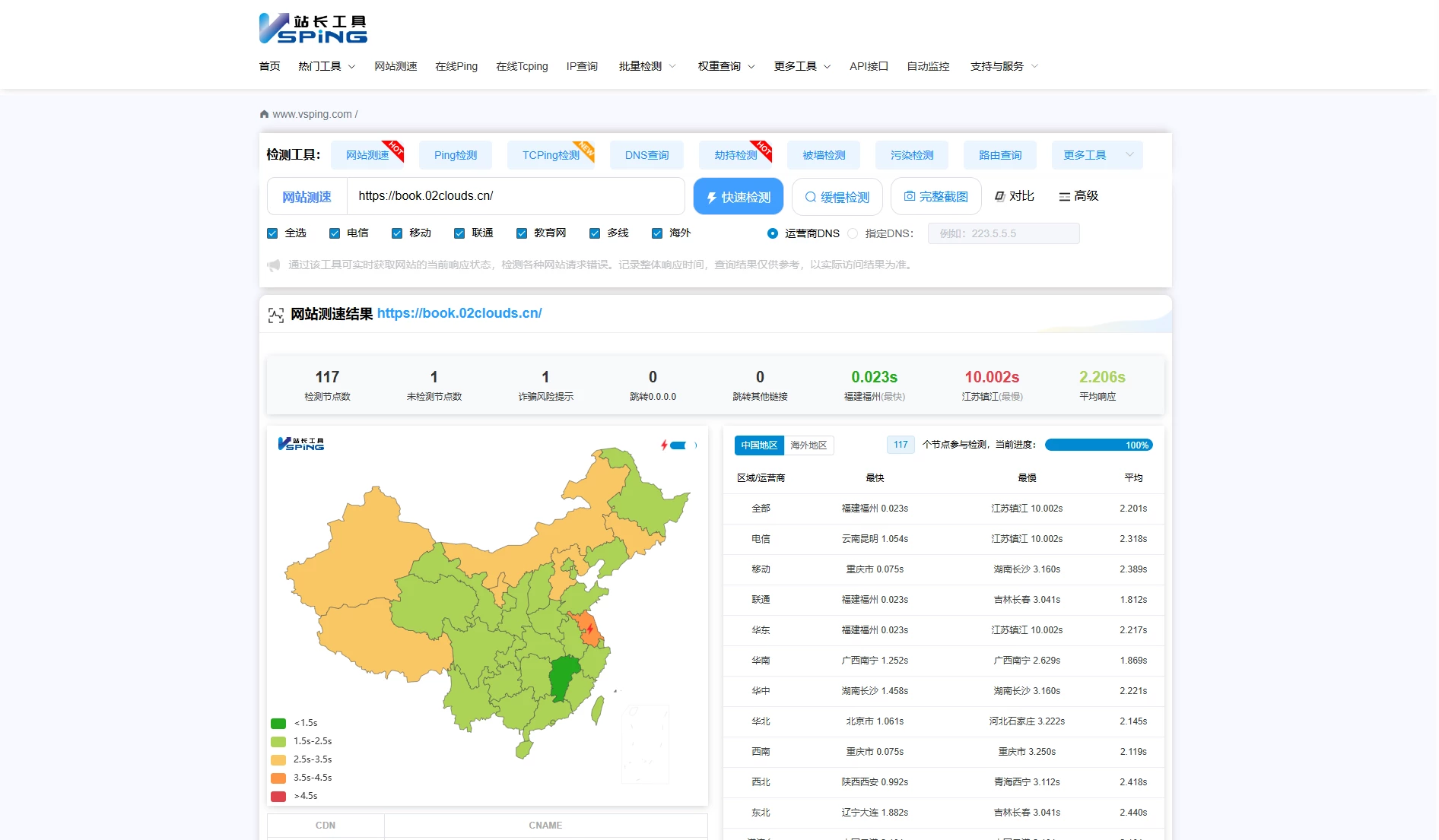Expand the 热门工具 nav dropdown
Image resolution: width=1439 pixels, height=840 pixels.
click(326, 67)
